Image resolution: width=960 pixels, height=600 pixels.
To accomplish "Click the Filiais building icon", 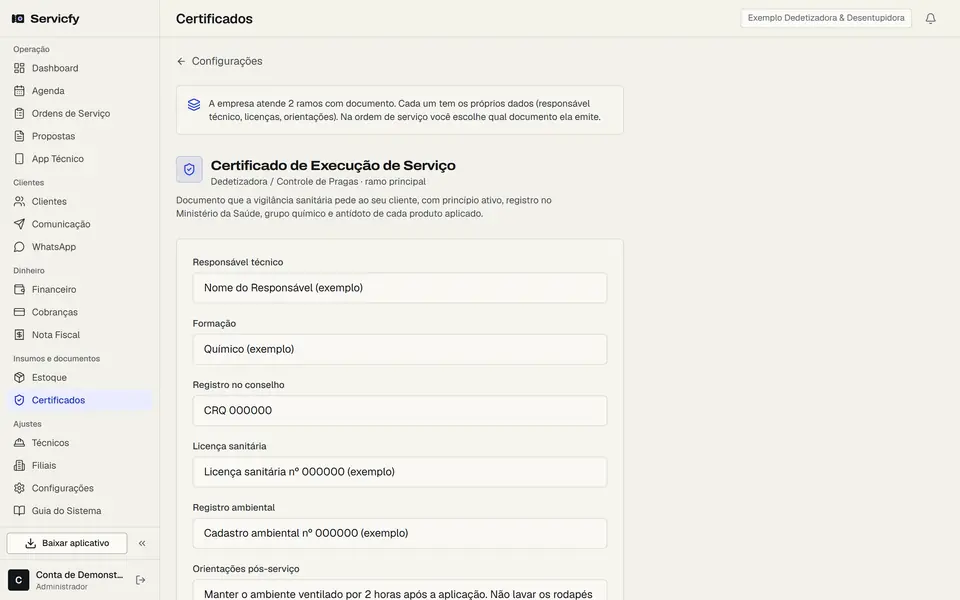I will (19, 465).
